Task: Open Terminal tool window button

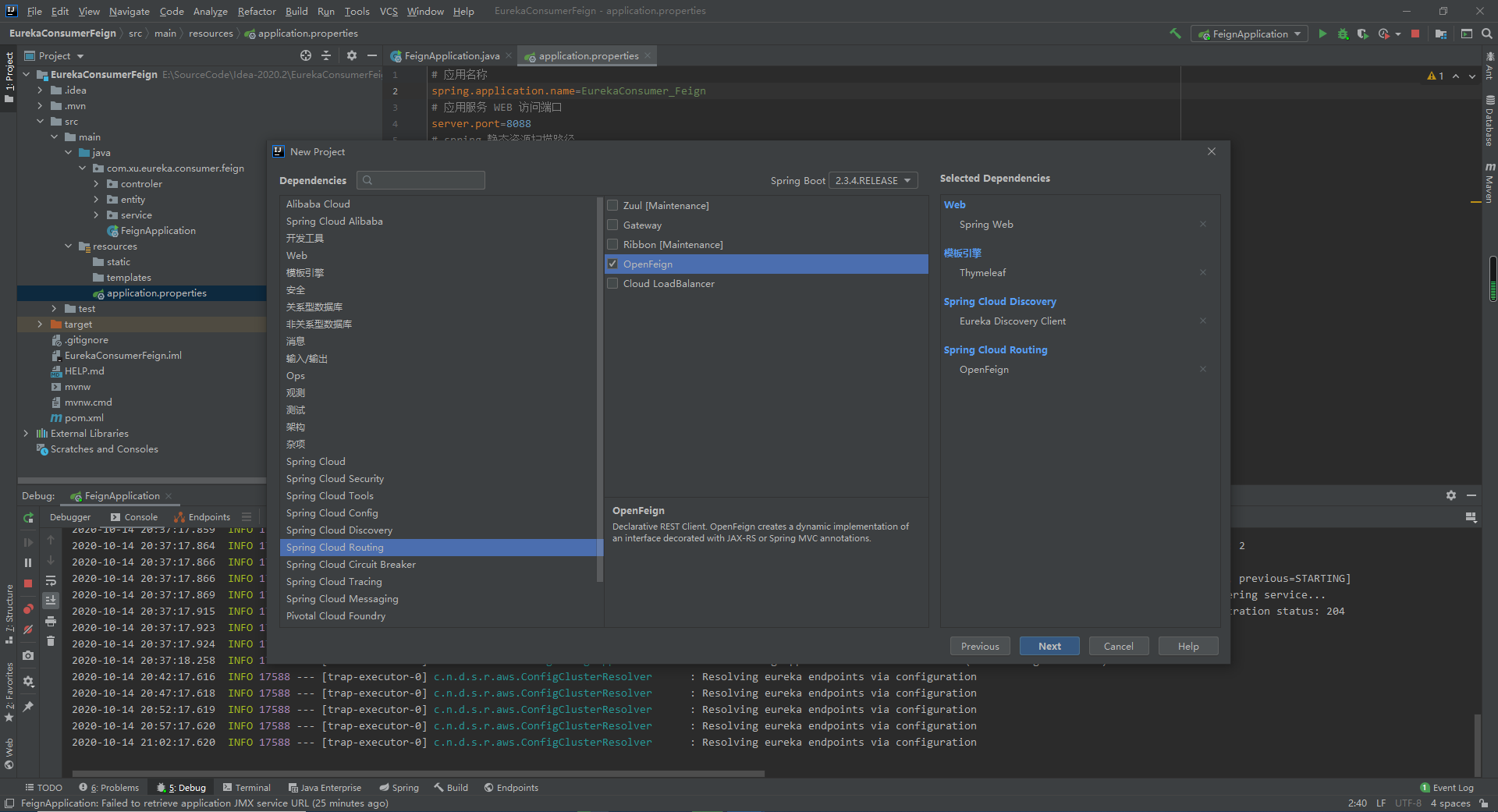Action: pos(247,787)
